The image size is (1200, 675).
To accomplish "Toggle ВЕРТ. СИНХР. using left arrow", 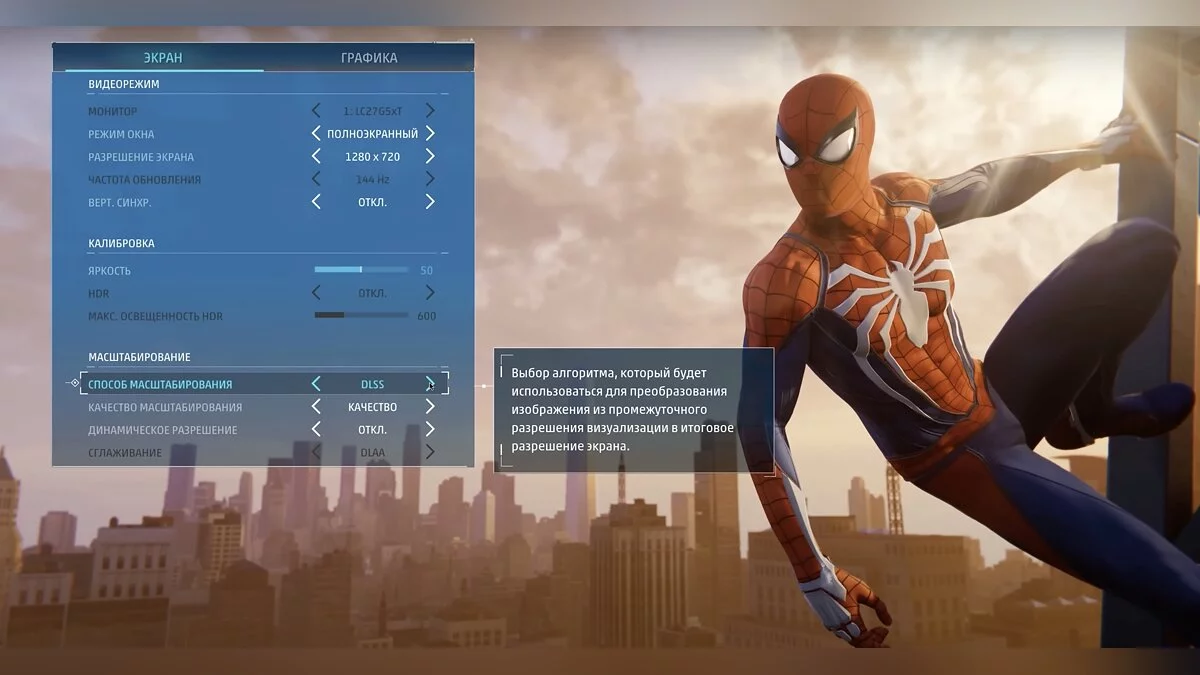I will [316, 202].
